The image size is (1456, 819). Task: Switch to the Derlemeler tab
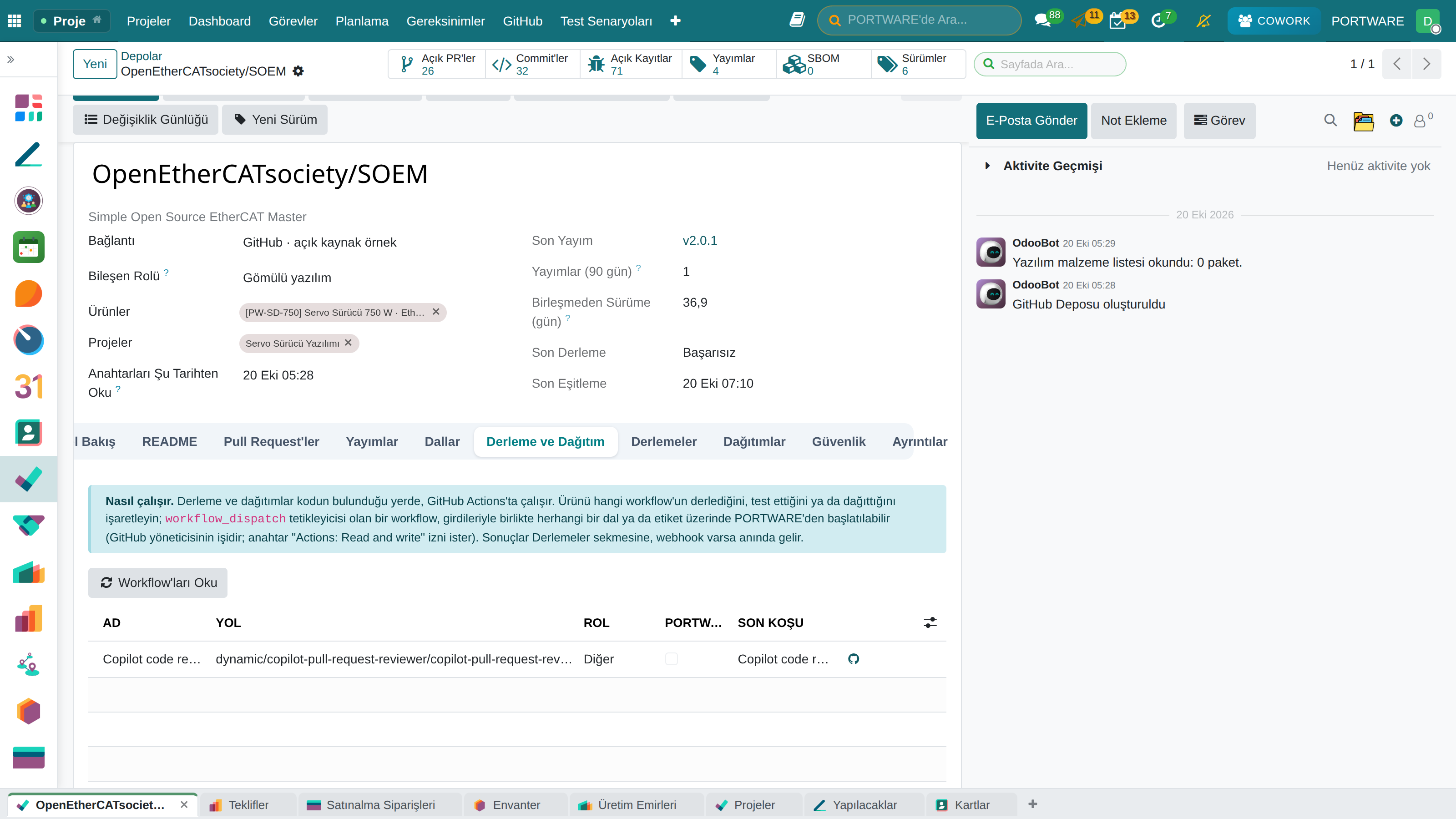point(663,441)
